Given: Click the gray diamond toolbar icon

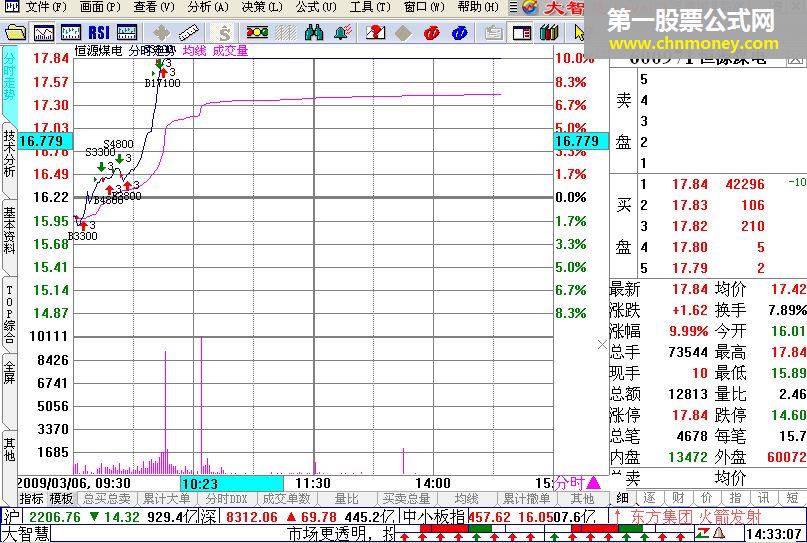Looking at the screenshot, I should pos(403,33).
